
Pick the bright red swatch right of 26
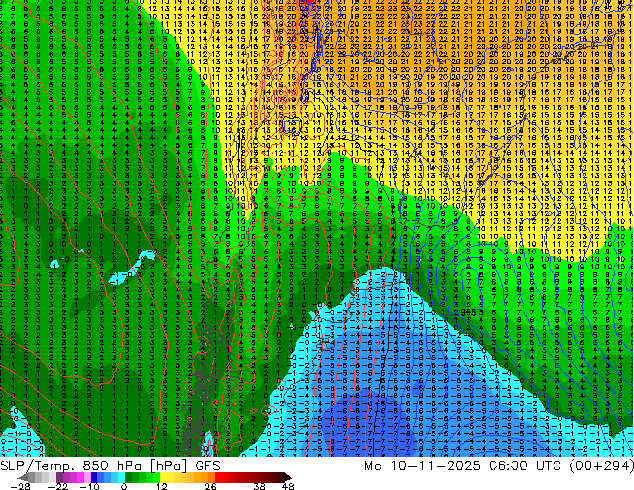(x=218, y=477)
